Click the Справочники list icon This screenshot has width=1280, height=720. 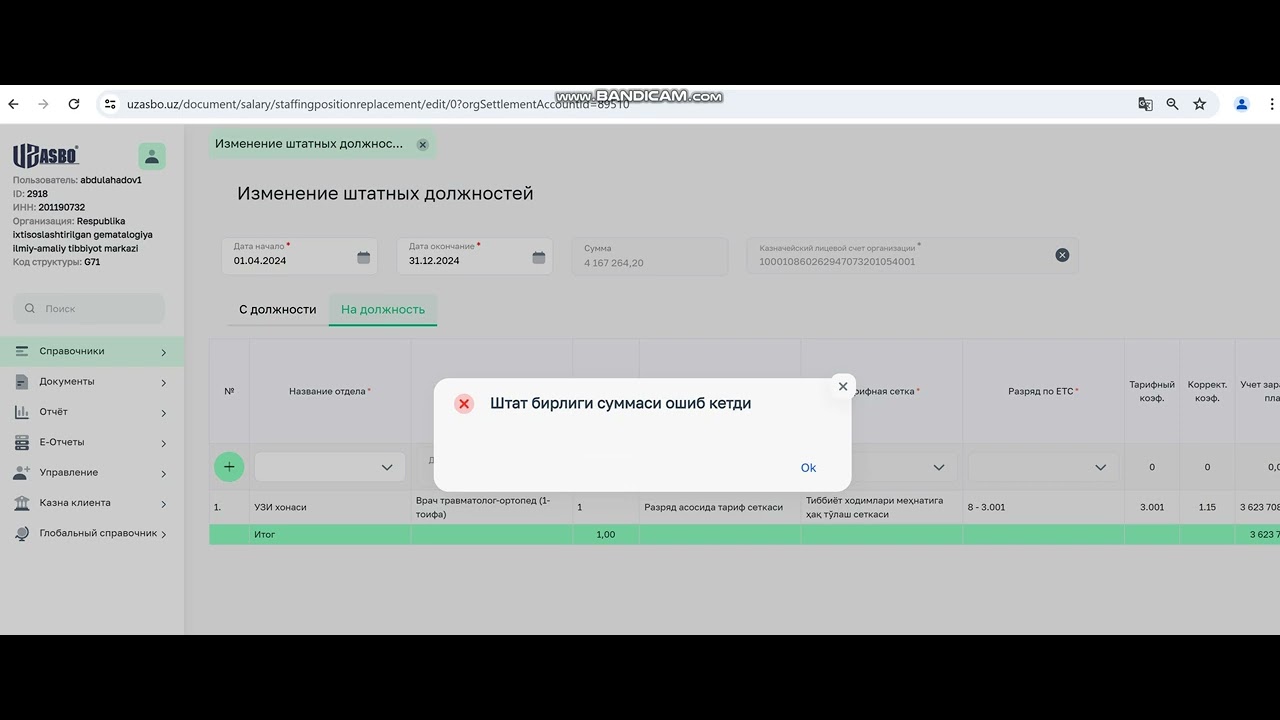tap(21, 351)
